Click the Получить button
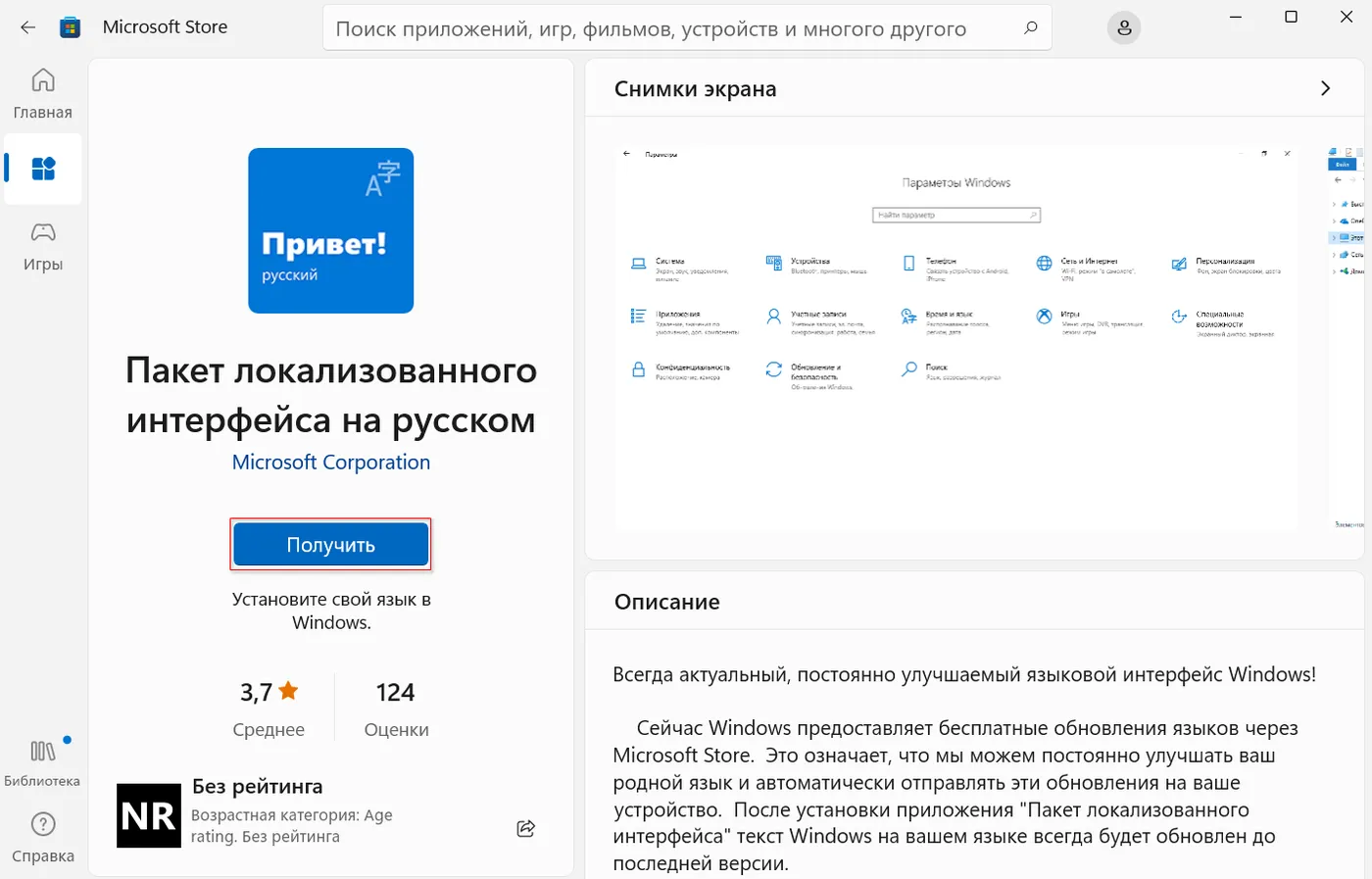 click(331, 545)
